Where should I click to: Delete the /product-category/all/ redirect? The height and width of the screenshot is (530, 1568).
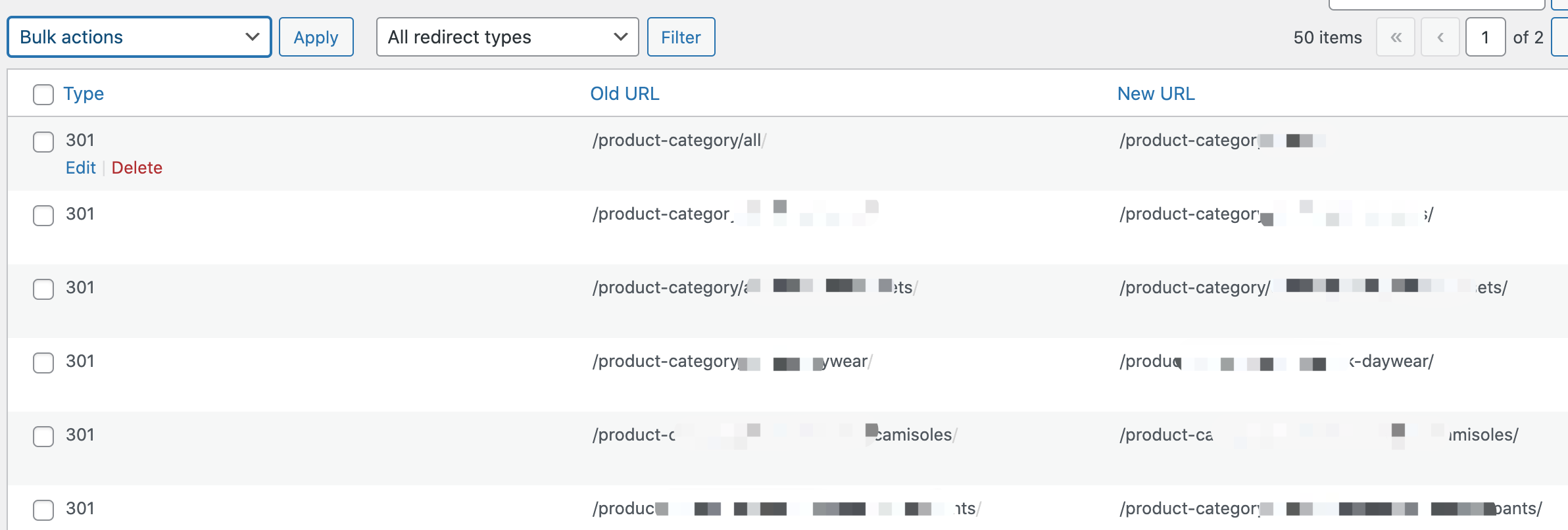coord(137,168)
